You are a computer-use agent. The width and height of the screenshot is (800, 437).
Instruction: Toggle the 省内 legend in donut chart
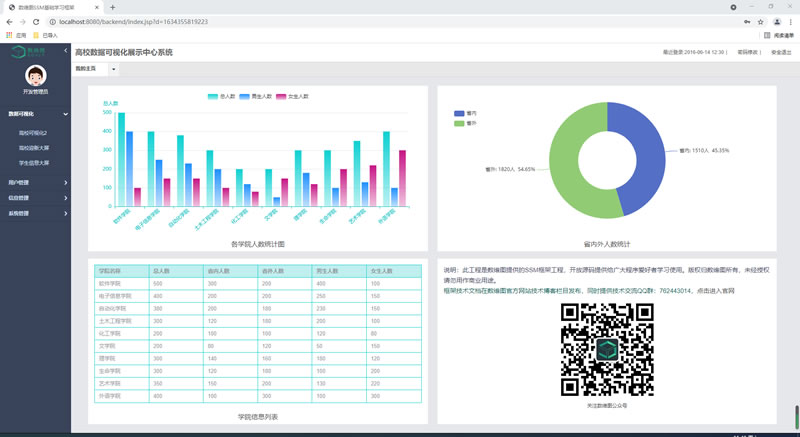pyautogui.click(x=465, y=113)
